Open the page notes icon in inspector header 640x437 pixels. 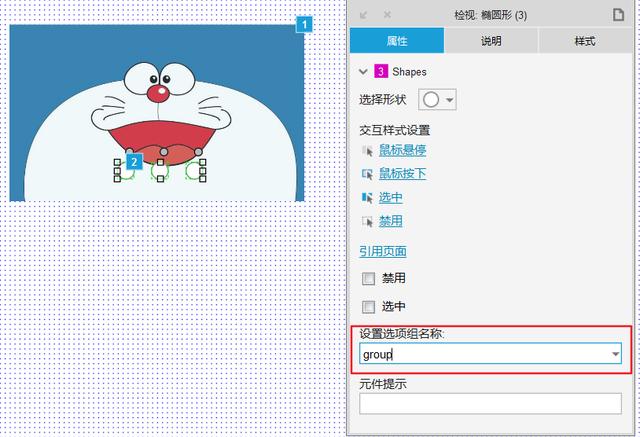[618, 15]
